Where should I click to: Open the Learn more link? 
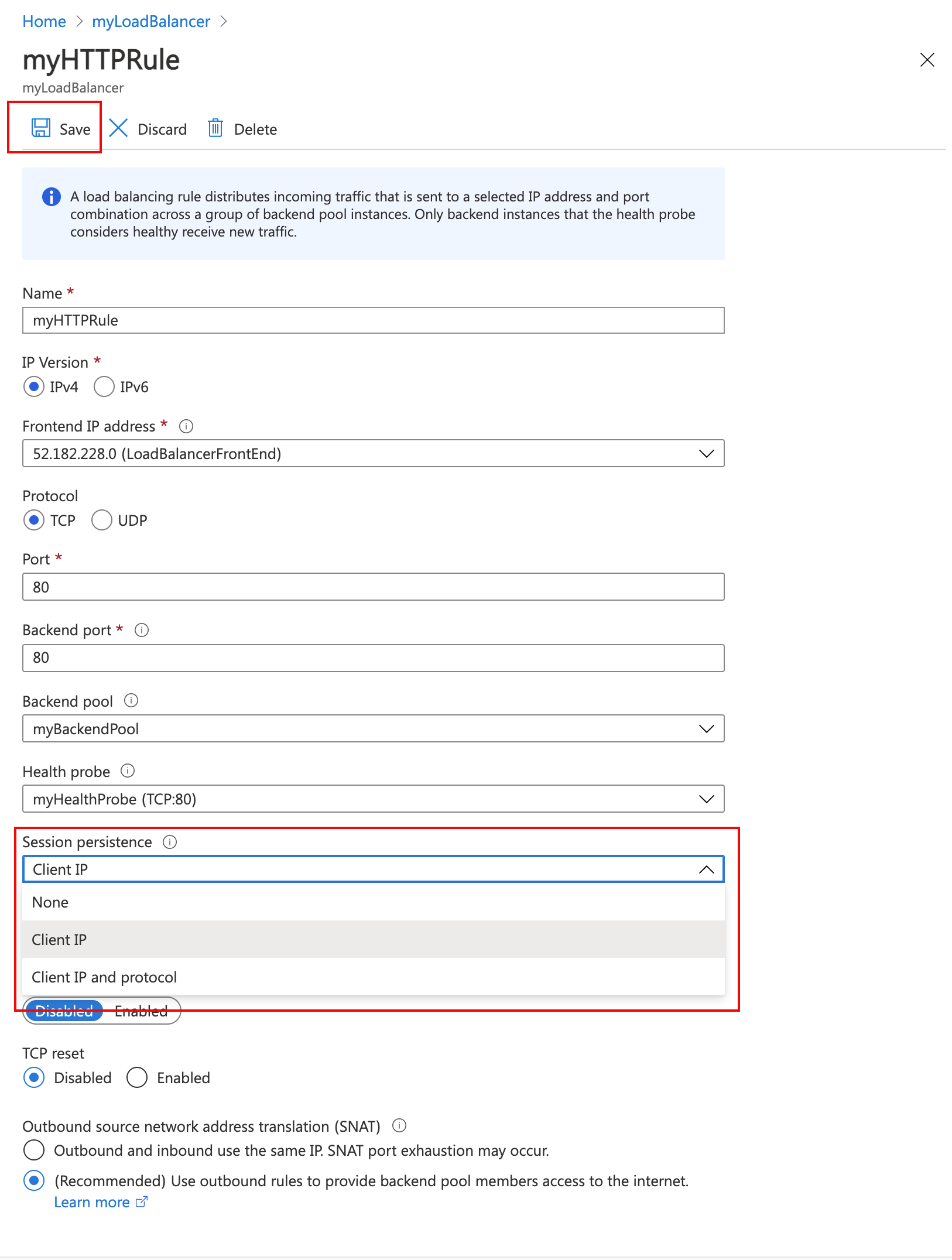pyautogui.click(x=93, y=1202)
